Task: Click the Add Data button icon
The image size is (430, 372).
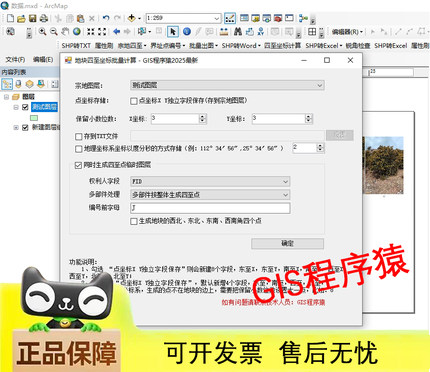Action: coord(132,18)
